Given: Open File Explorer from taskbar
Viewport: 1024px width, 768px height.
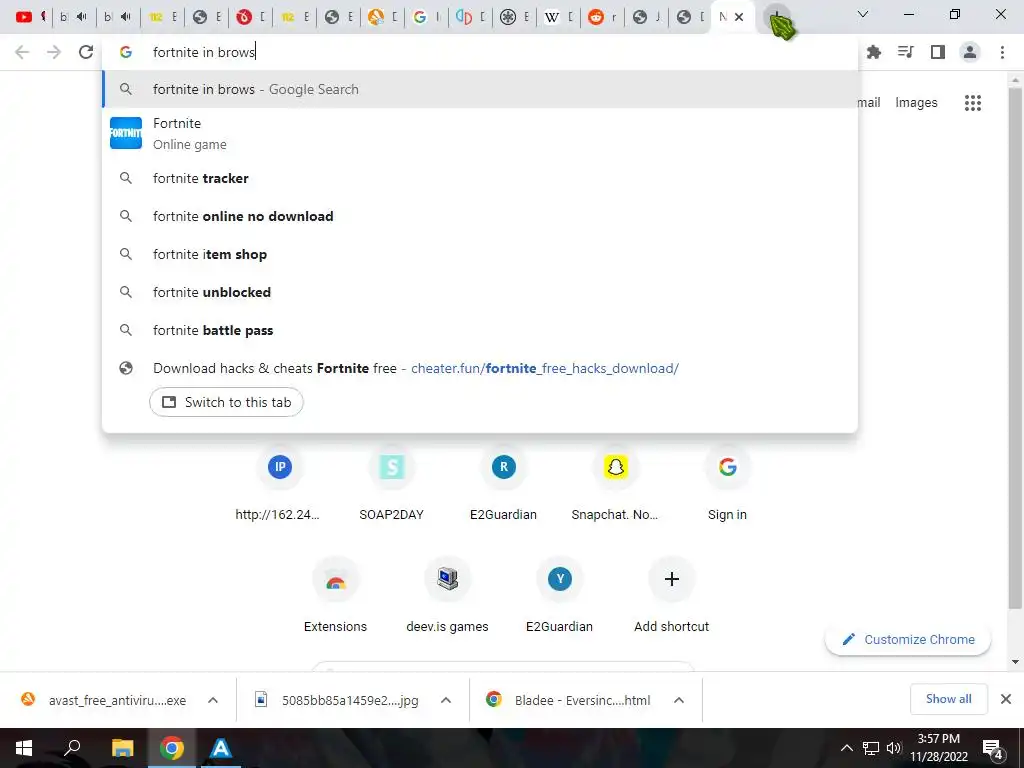Looking at the screenshot, I should click(122, 748).
